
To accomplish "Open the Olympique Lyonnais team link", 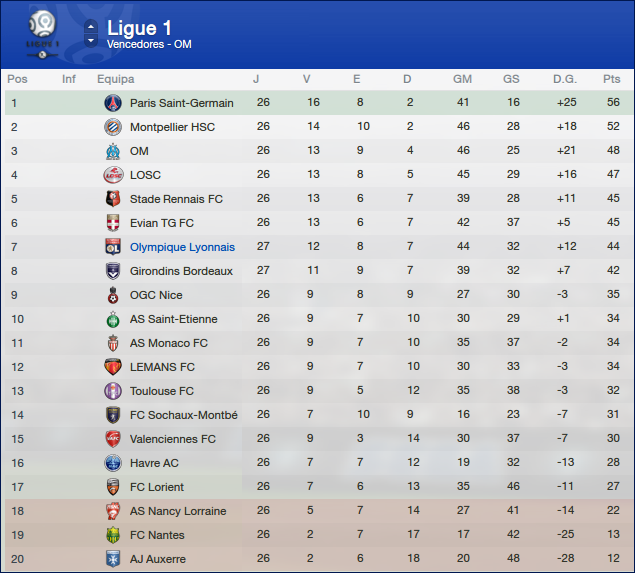I will click(x=182, y=247).
